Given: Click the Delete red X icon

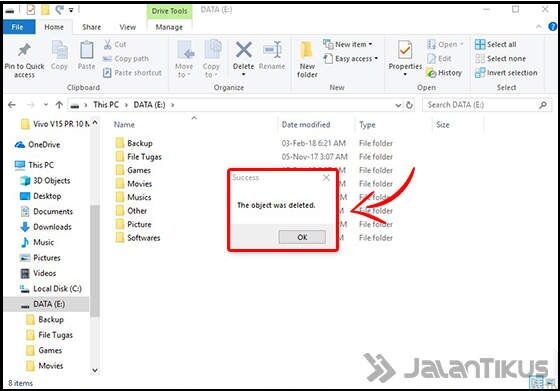Looking at the screenshot, I should 244,50.
